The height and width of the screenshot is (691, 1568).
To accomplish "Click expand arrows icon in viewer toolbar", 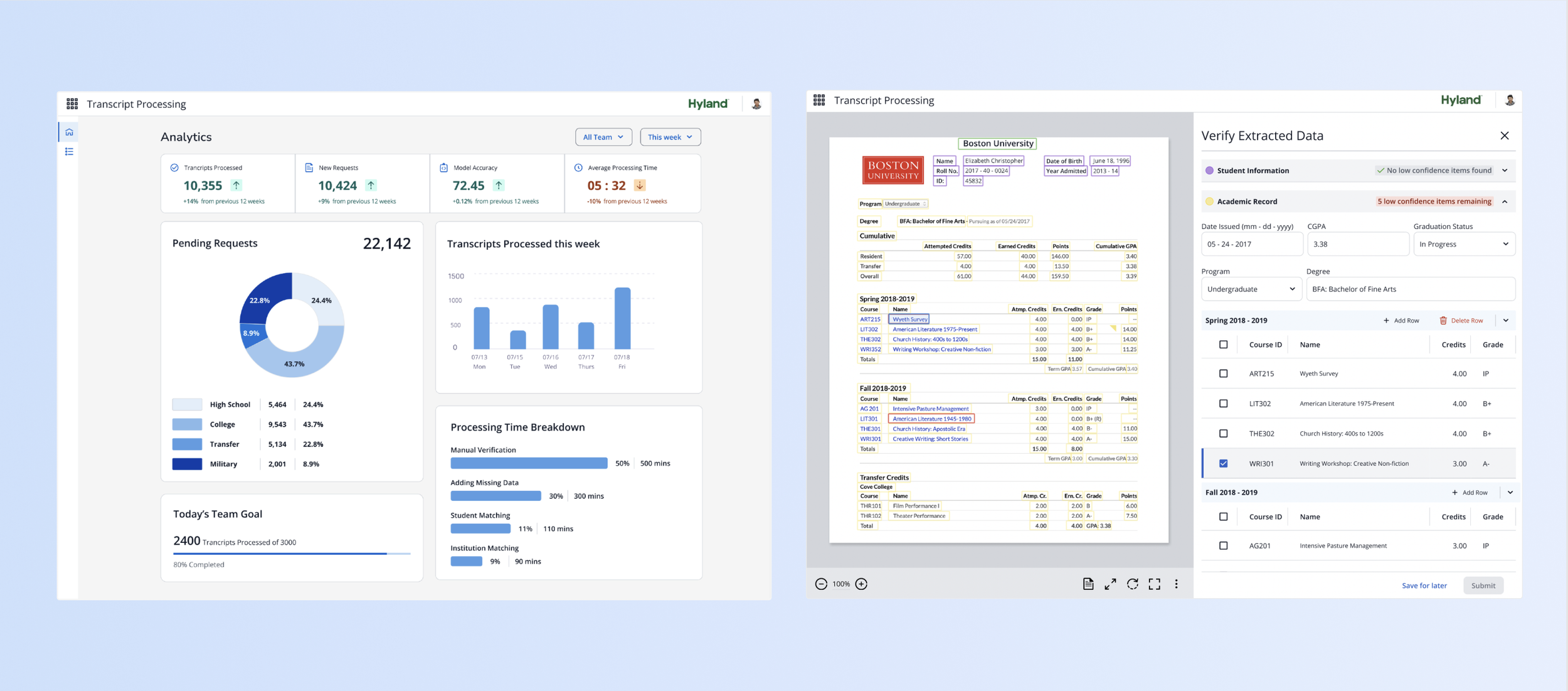I will click(x=1110, y=584).
